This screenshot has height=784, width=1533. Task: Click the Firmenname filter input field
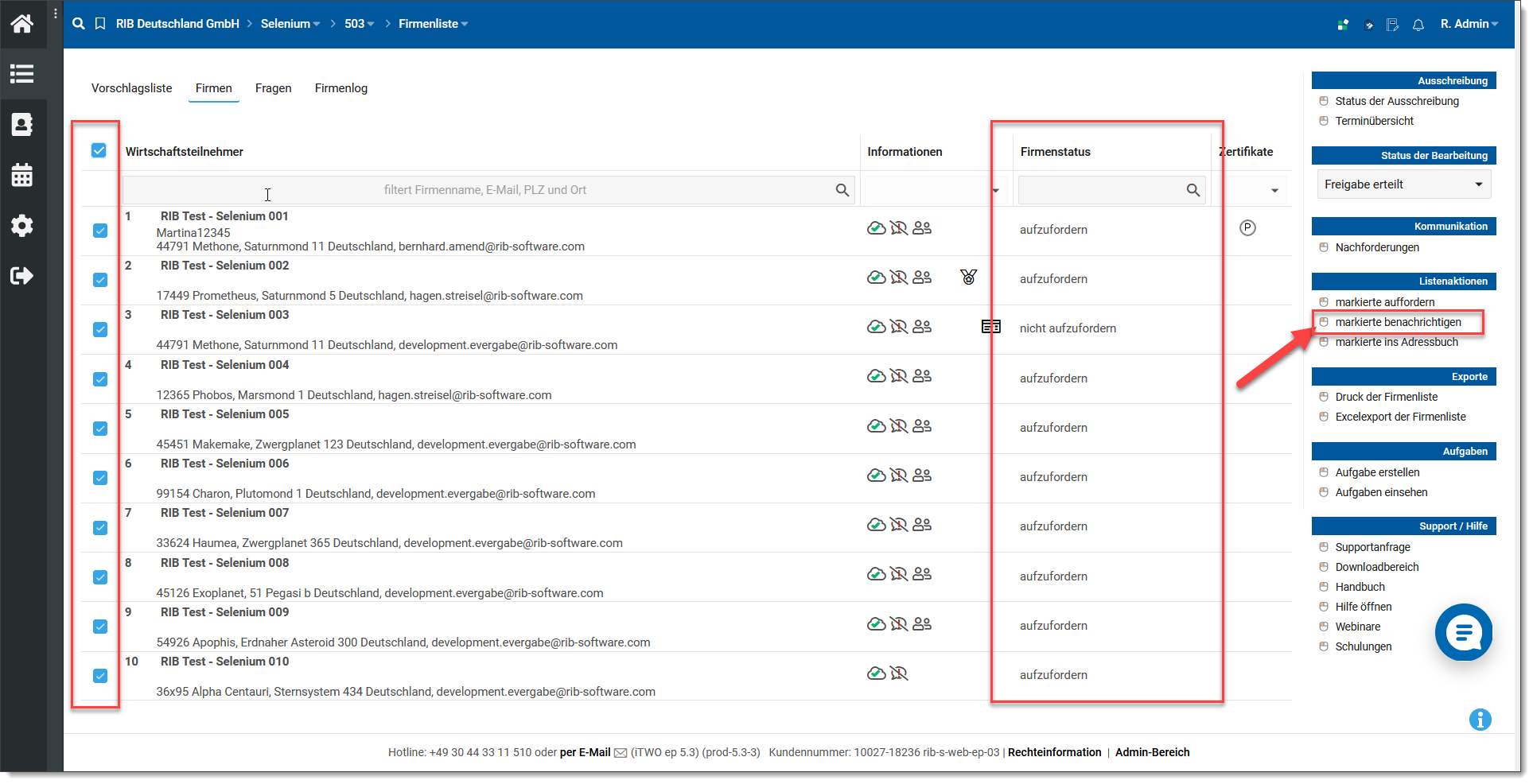pyautogui.click(x=488, y=190)
